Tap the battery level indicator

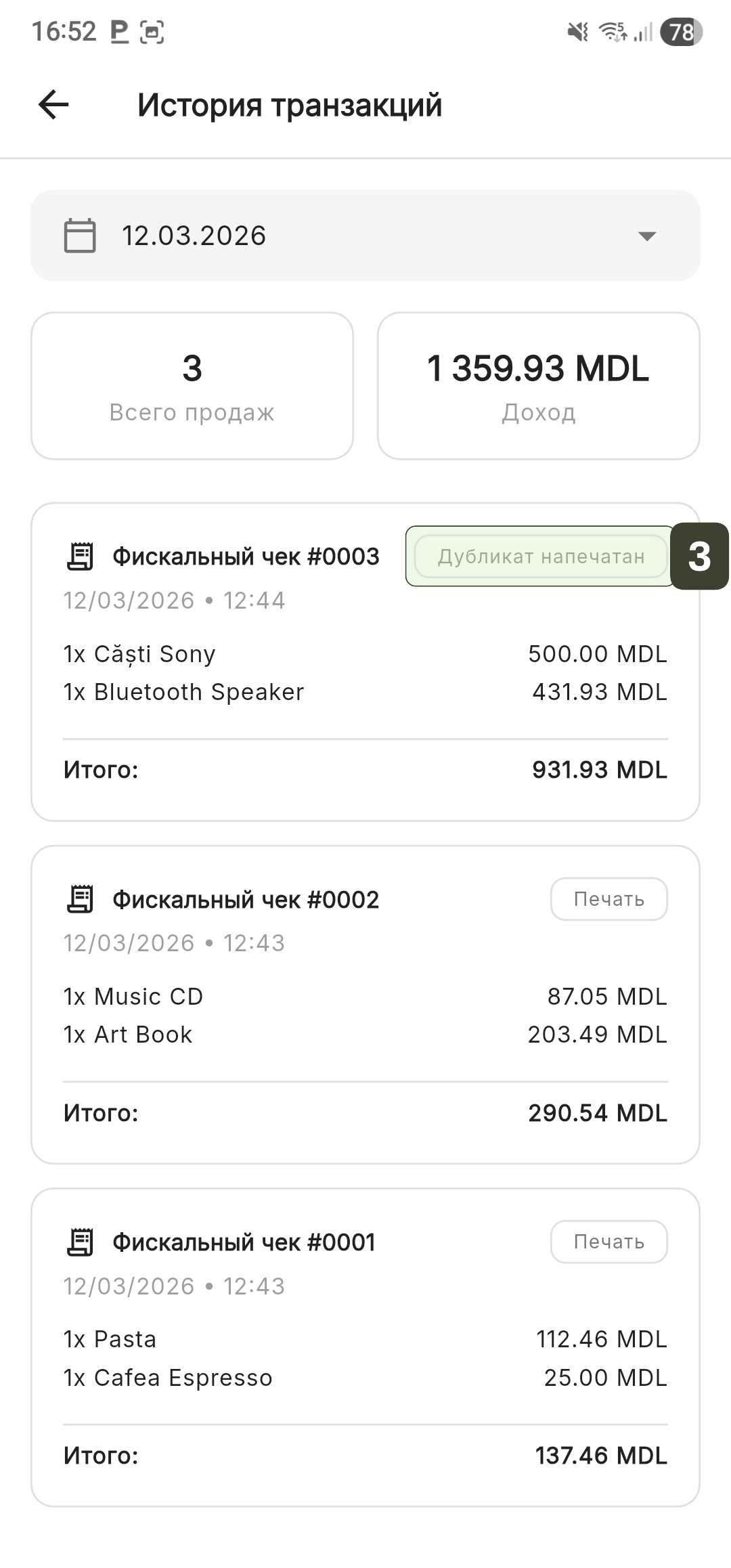pyautogui.click(x=681, y=31)
